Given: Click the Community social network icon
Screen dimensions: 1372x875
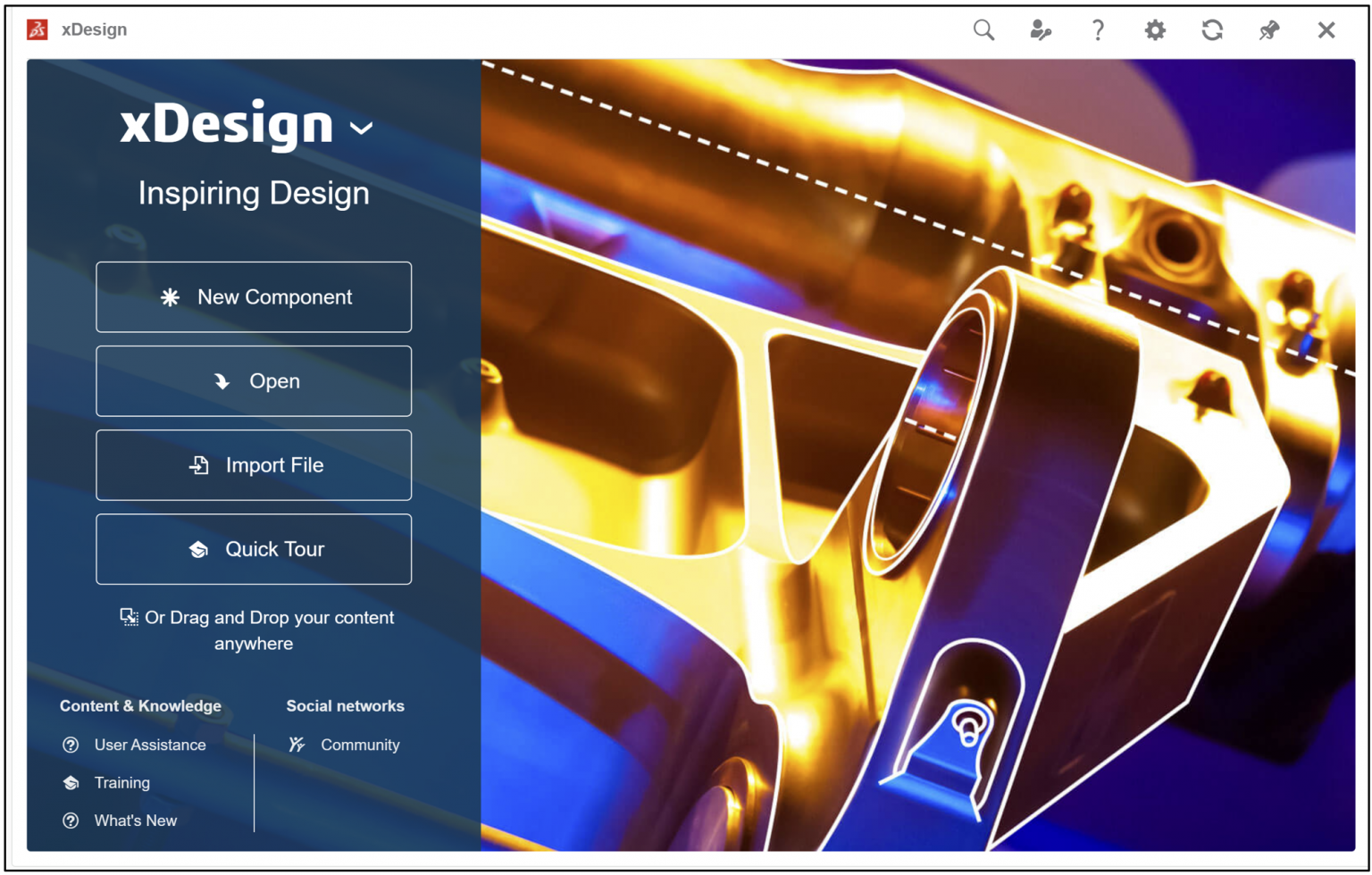Looking at the screenshot, I should coord(295,745).
